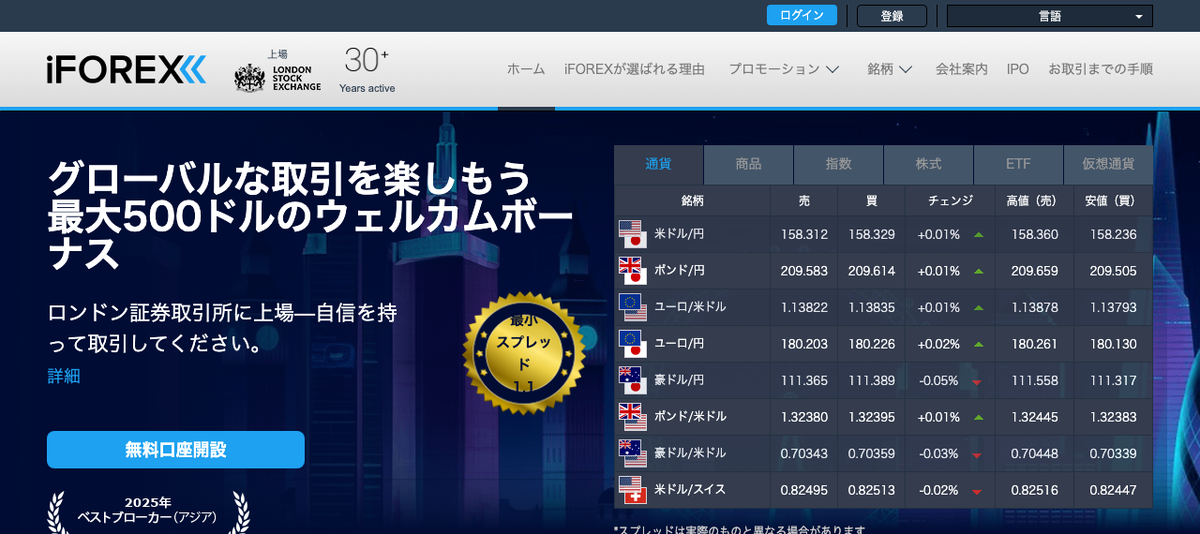This screenshot has height=534, width=1200.
Task: Click sell price 158.312
Action: [804, 234]
